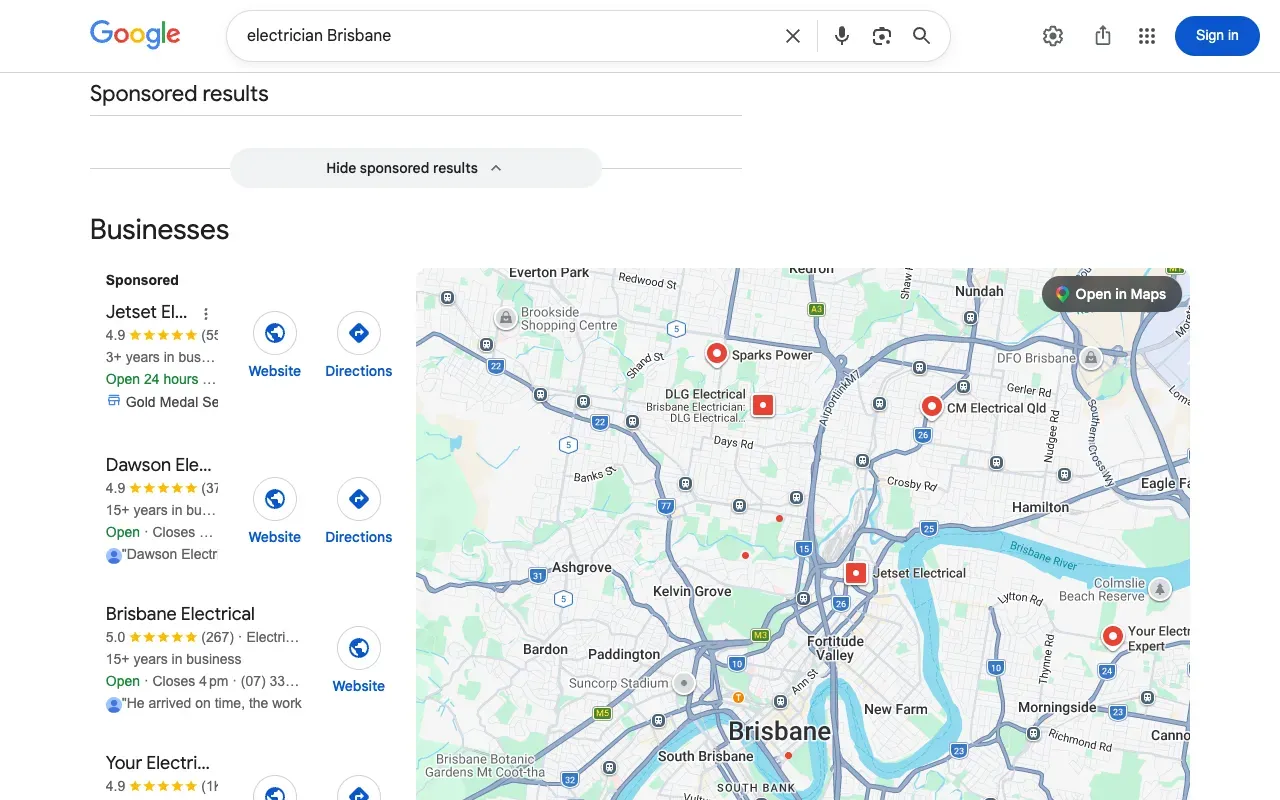Get directions to Jetset Electrical
1280x800 pixels.
click(x=359, y=333)
